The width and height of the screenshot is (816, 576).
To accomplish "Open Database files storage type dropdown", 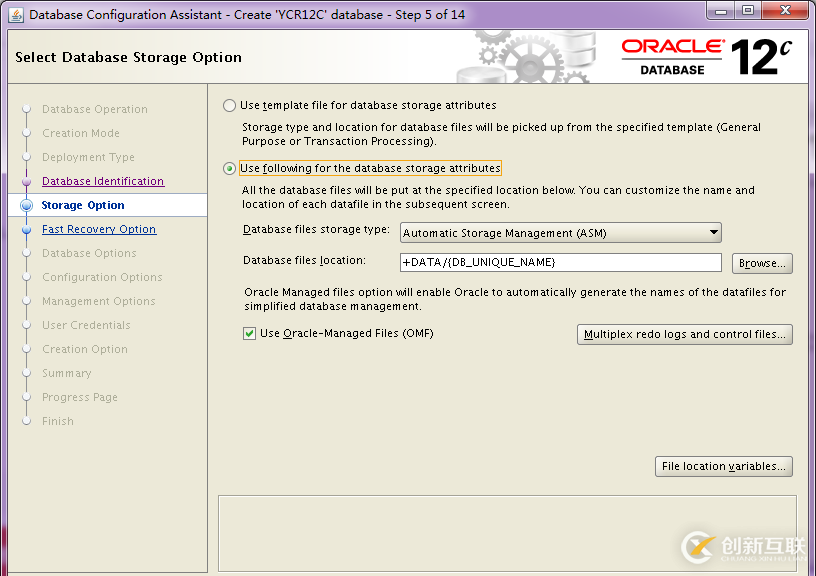I will (x=560, y=233).
